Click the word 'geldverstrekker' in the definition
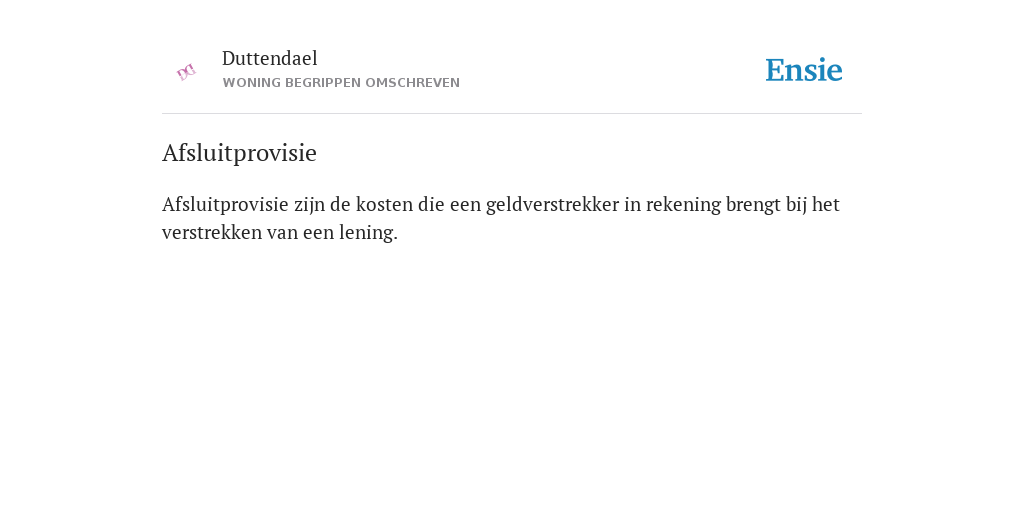 552,204
